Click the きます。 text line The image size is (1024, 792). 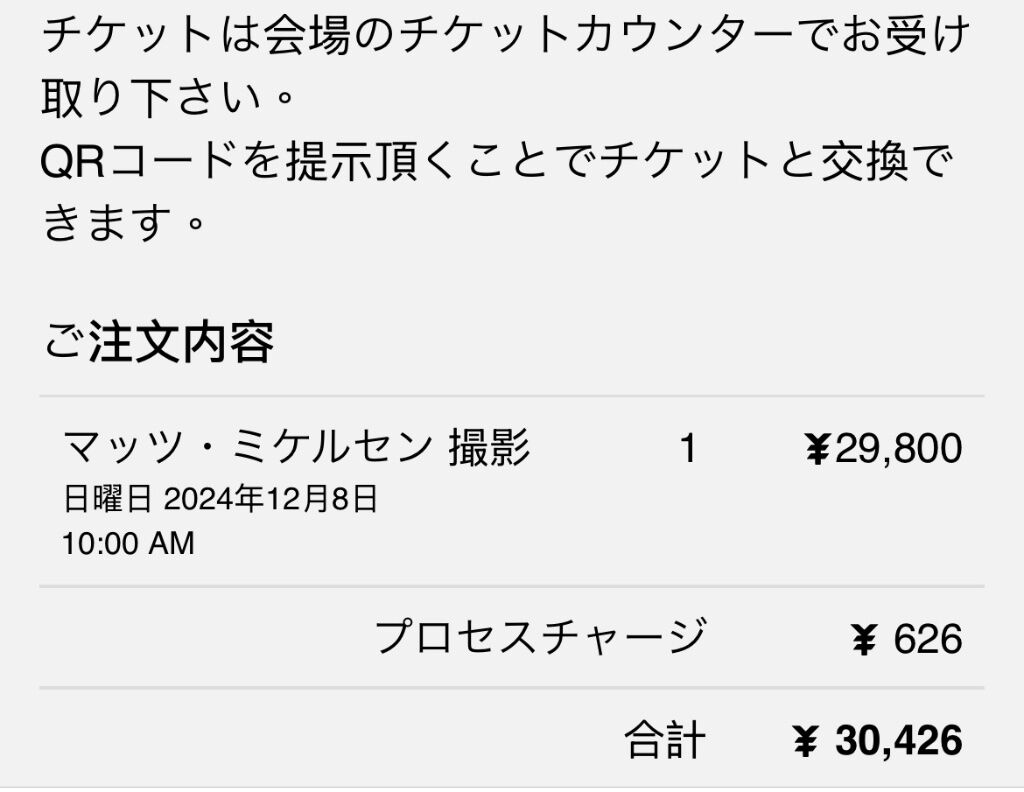tap(123, 223)
